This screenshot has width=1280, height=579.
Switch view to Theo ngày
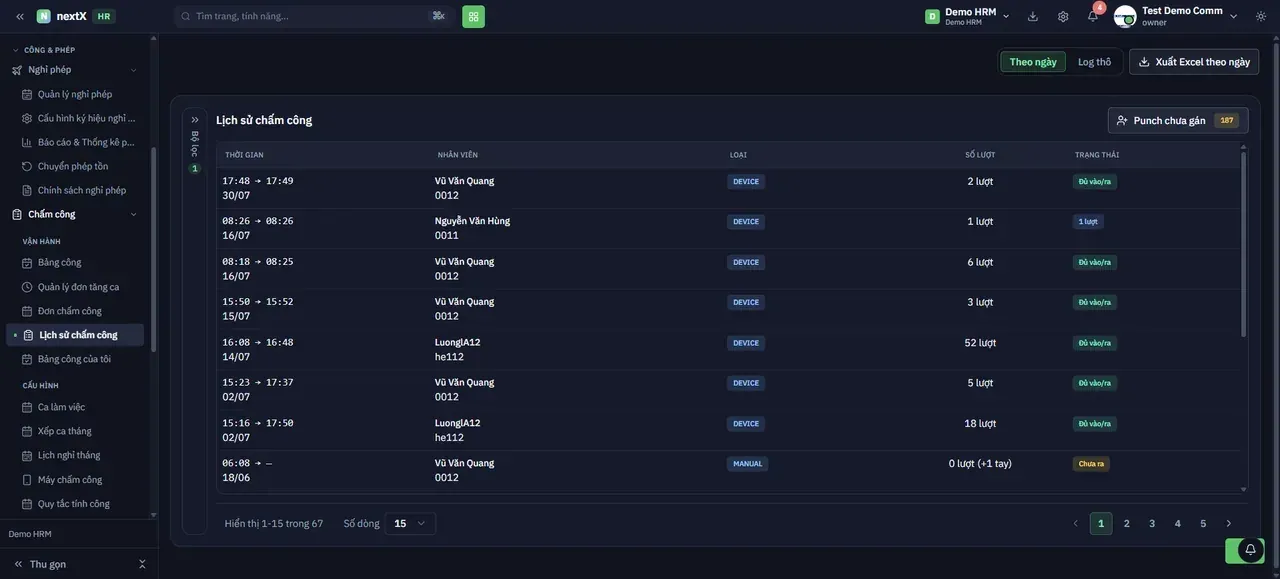(x=1033, y=62)
